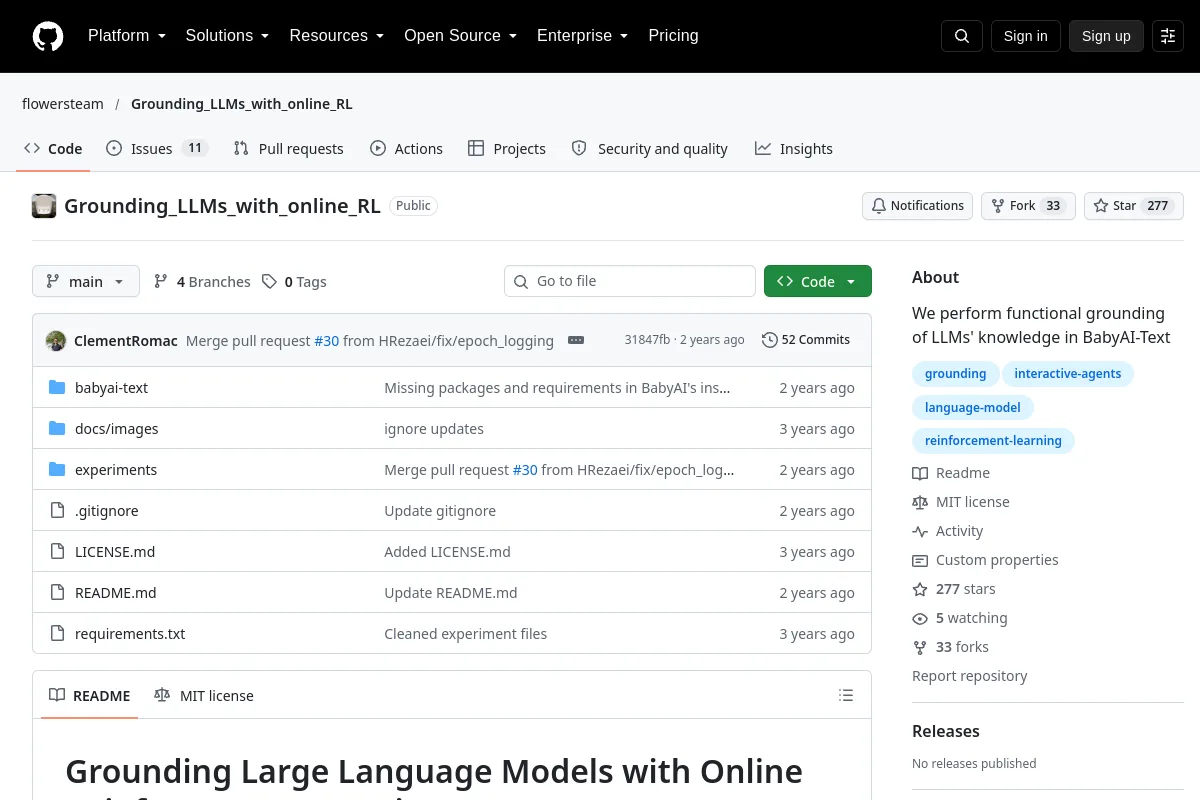Go to Pricing page
The height and width of the screenshot is (800, 1200).
coord(673,36)
